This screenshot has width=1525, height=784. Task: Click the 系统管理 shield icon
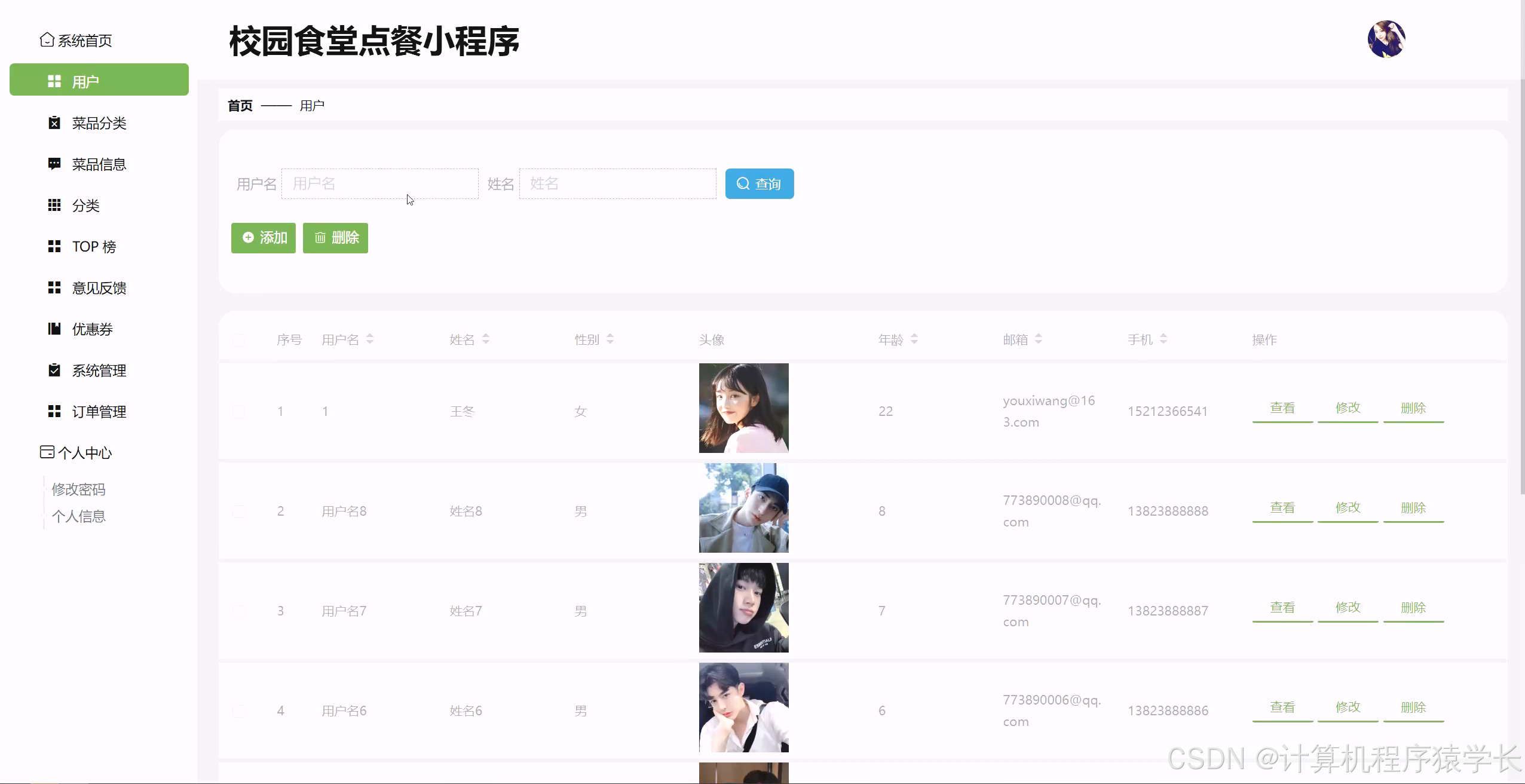coord(54,370)
